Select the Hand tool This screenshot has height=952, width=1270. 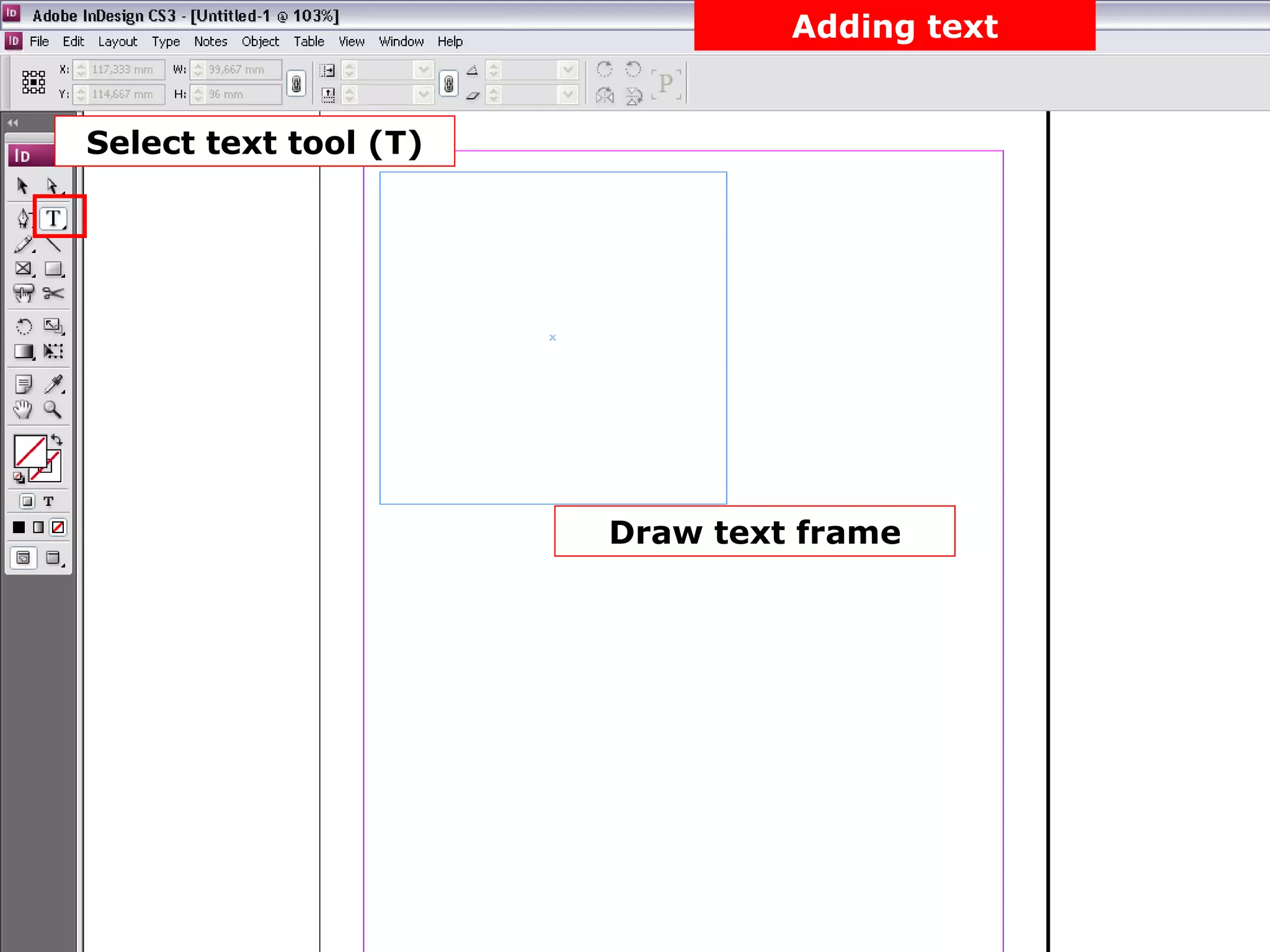tap(23, 409)
